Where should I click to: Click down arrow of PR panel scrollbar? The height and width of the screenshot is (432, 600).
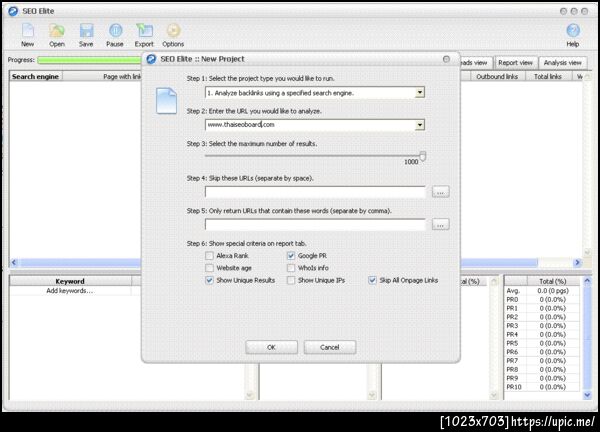pyautogui.click(x=587, y=395)
